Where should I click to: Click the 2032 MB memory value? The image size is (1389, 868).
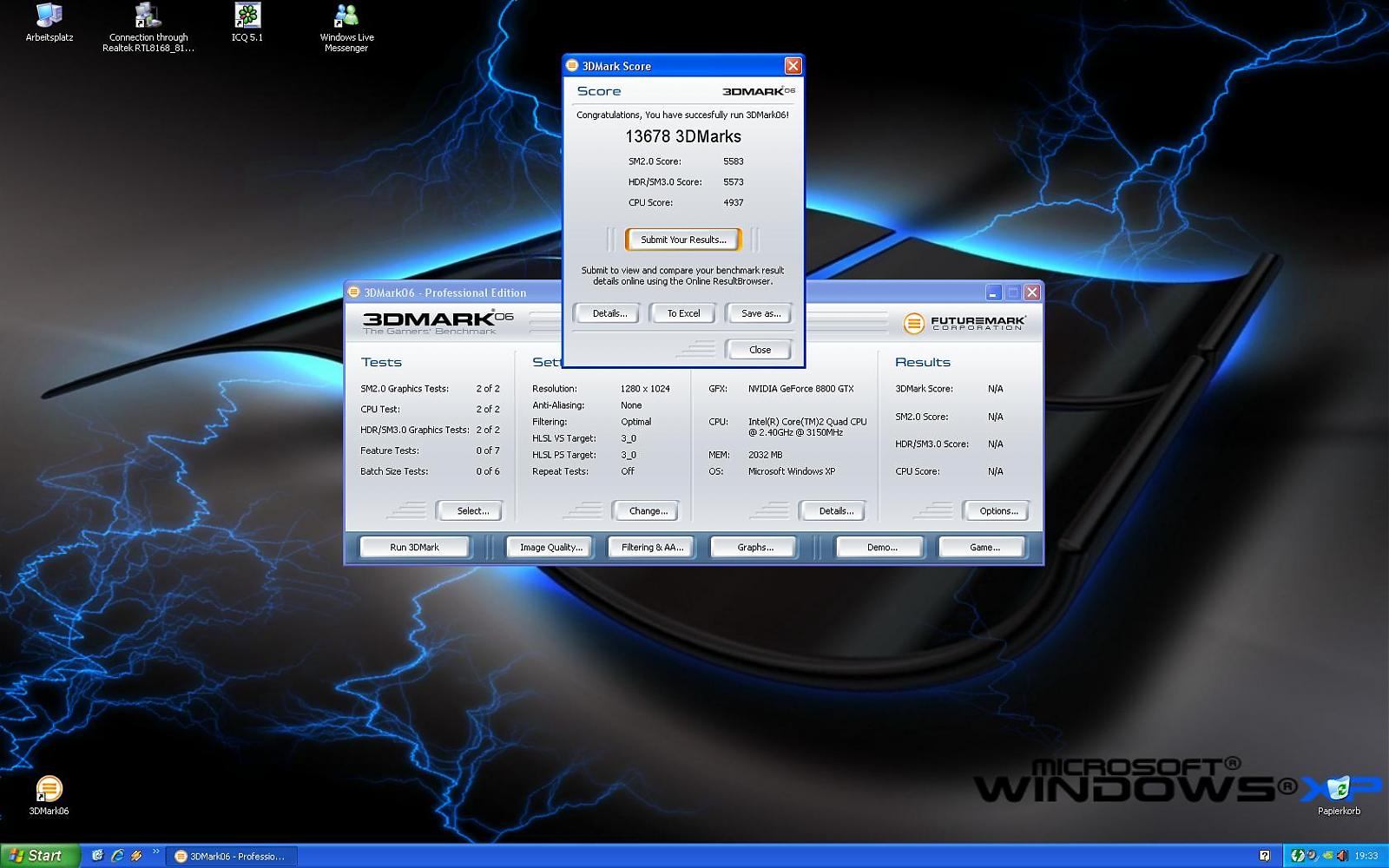click(x=765, y=455)
